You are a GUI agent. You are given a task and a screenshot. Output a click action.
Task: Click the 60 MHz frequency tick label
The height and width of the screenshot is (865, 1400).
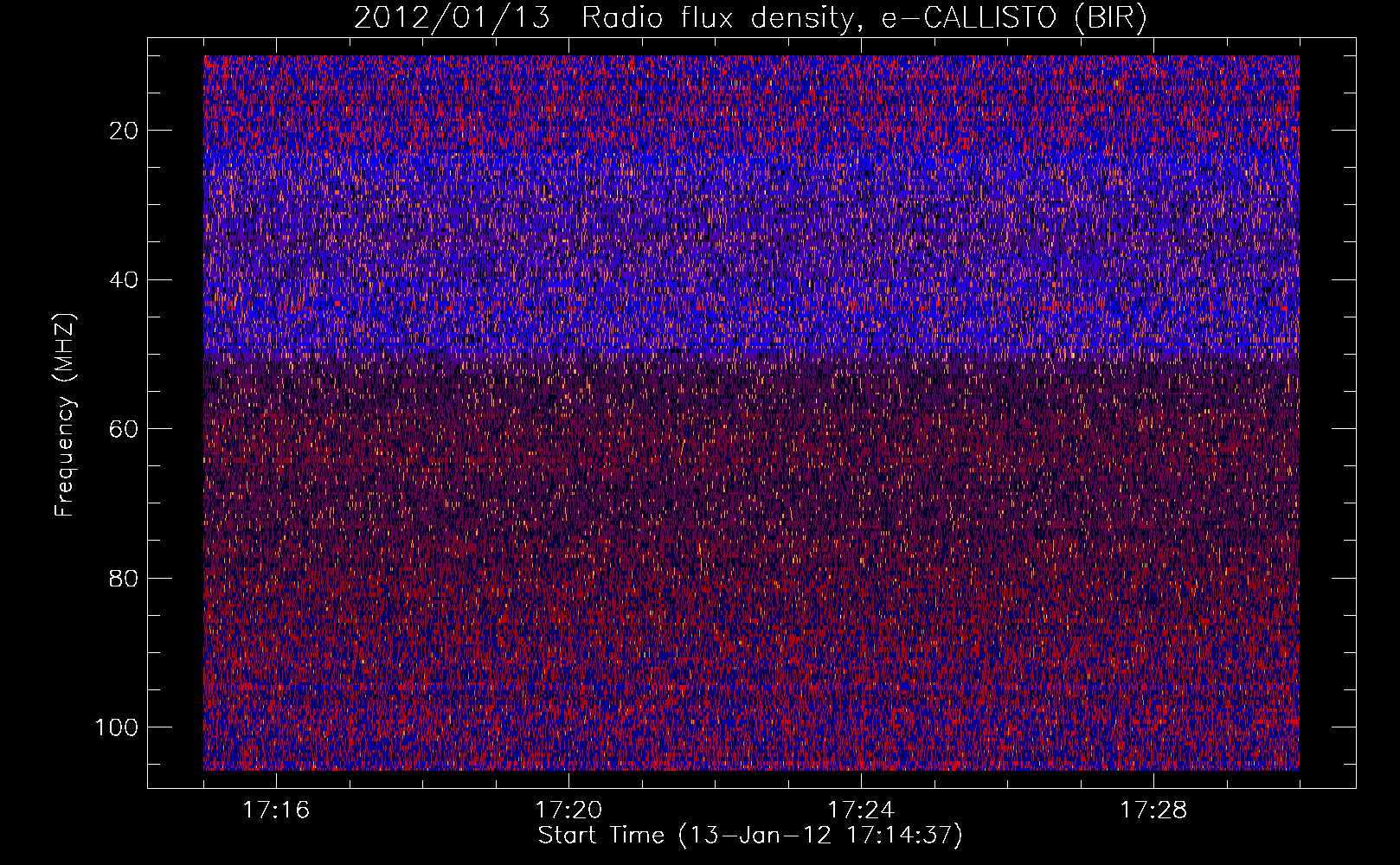tap(125, 429)
